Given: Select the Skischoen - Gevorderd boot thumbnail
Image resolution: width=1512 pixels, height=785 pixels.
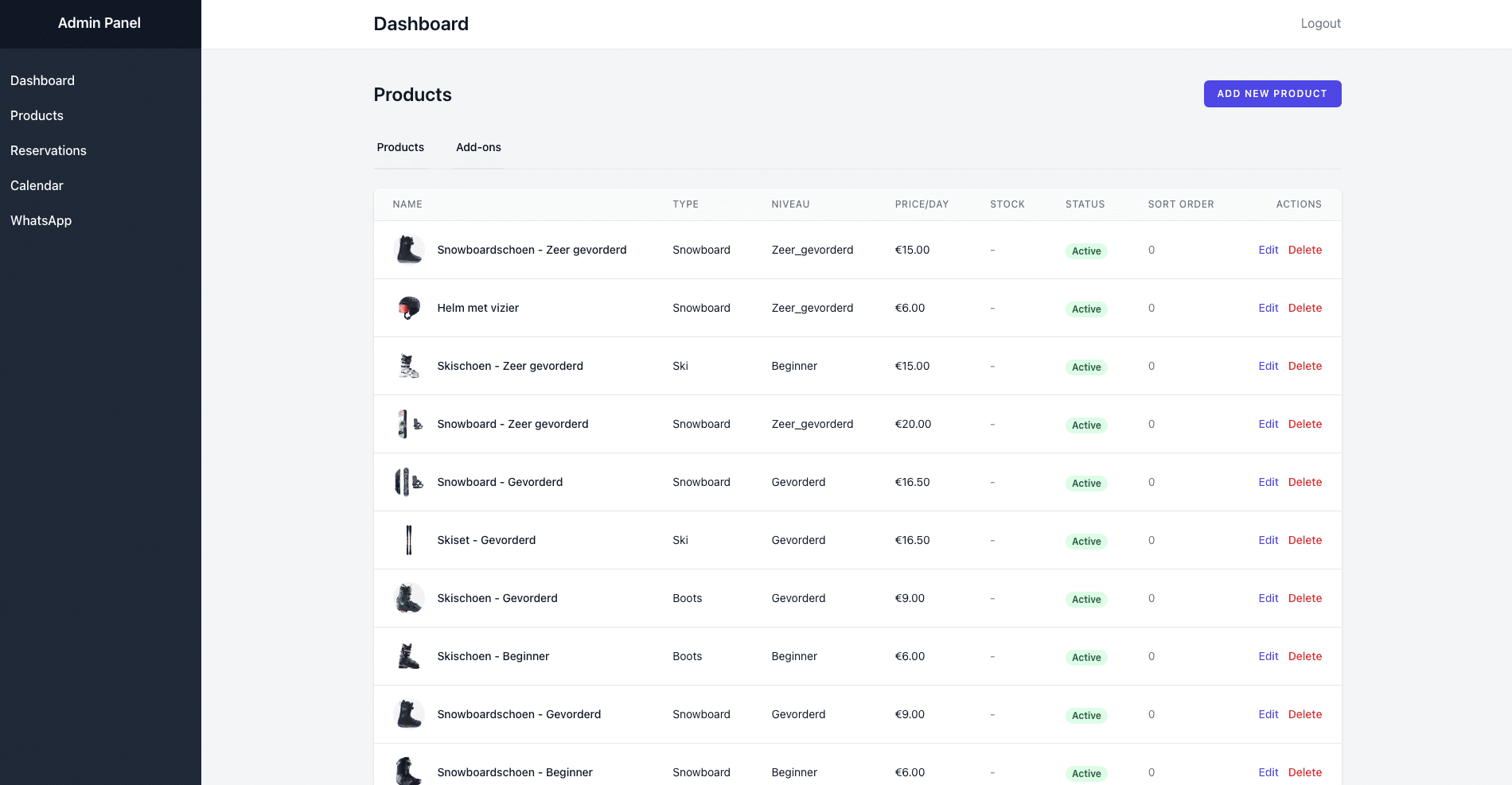Looking at the screenshot, I should pos(409,598).
